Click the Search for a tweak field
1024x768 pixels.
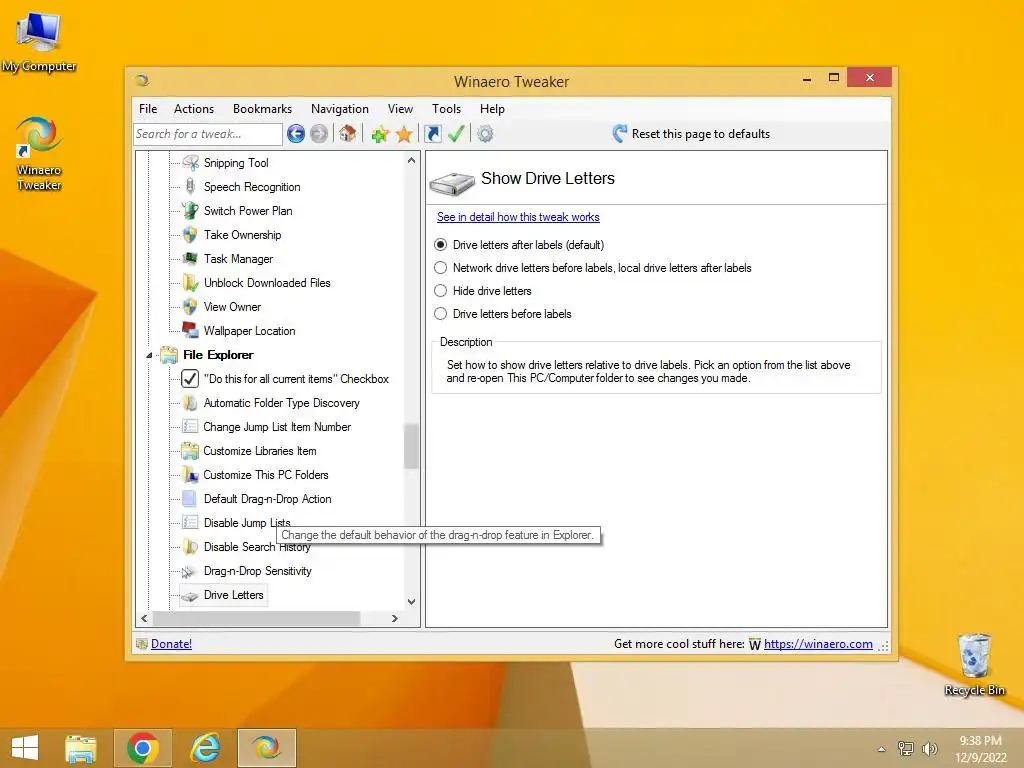click(x=208, y=134)
